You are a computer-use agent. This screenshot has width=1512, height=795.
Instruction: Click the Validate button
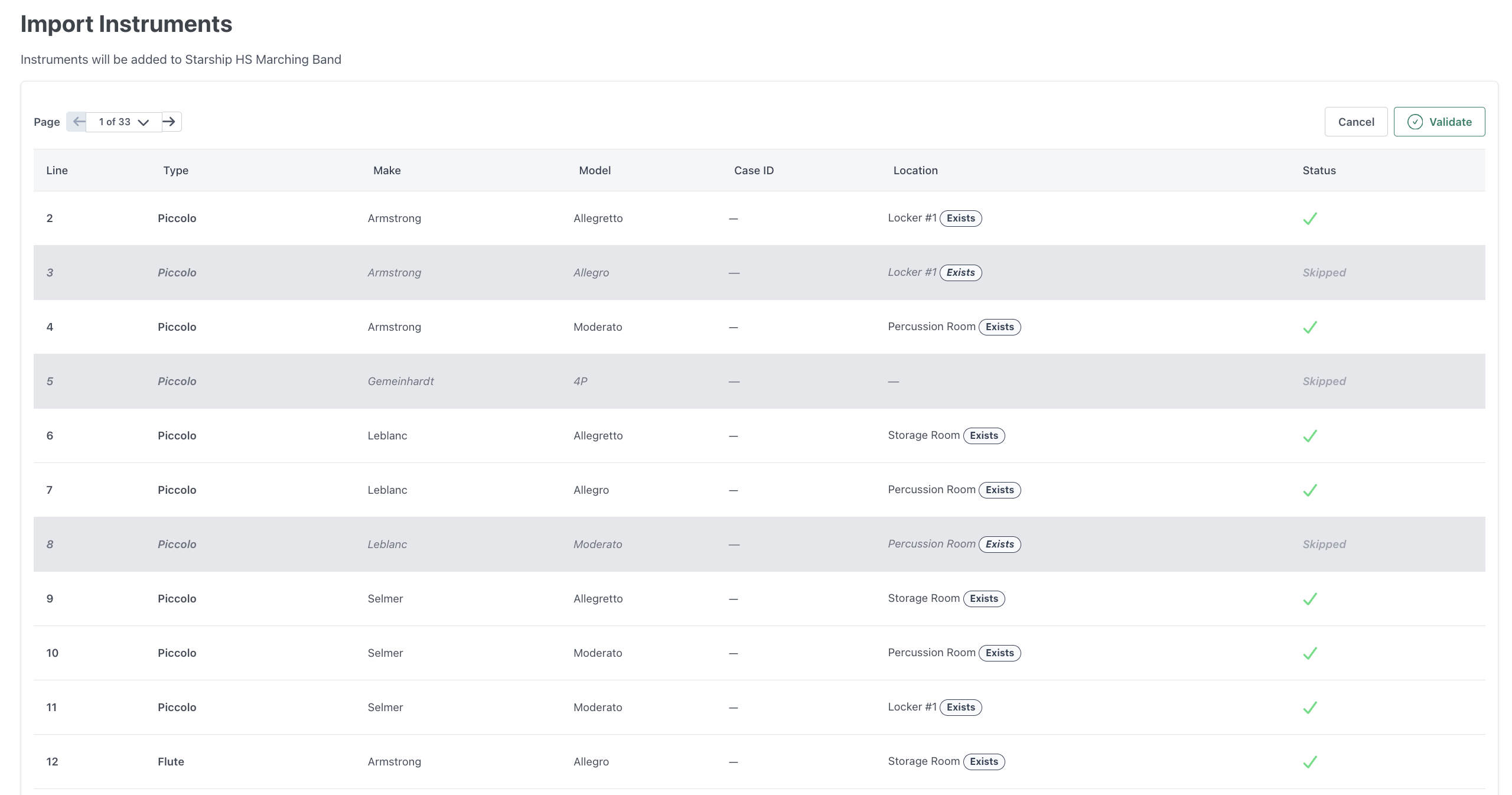(x=1439, y=122)
